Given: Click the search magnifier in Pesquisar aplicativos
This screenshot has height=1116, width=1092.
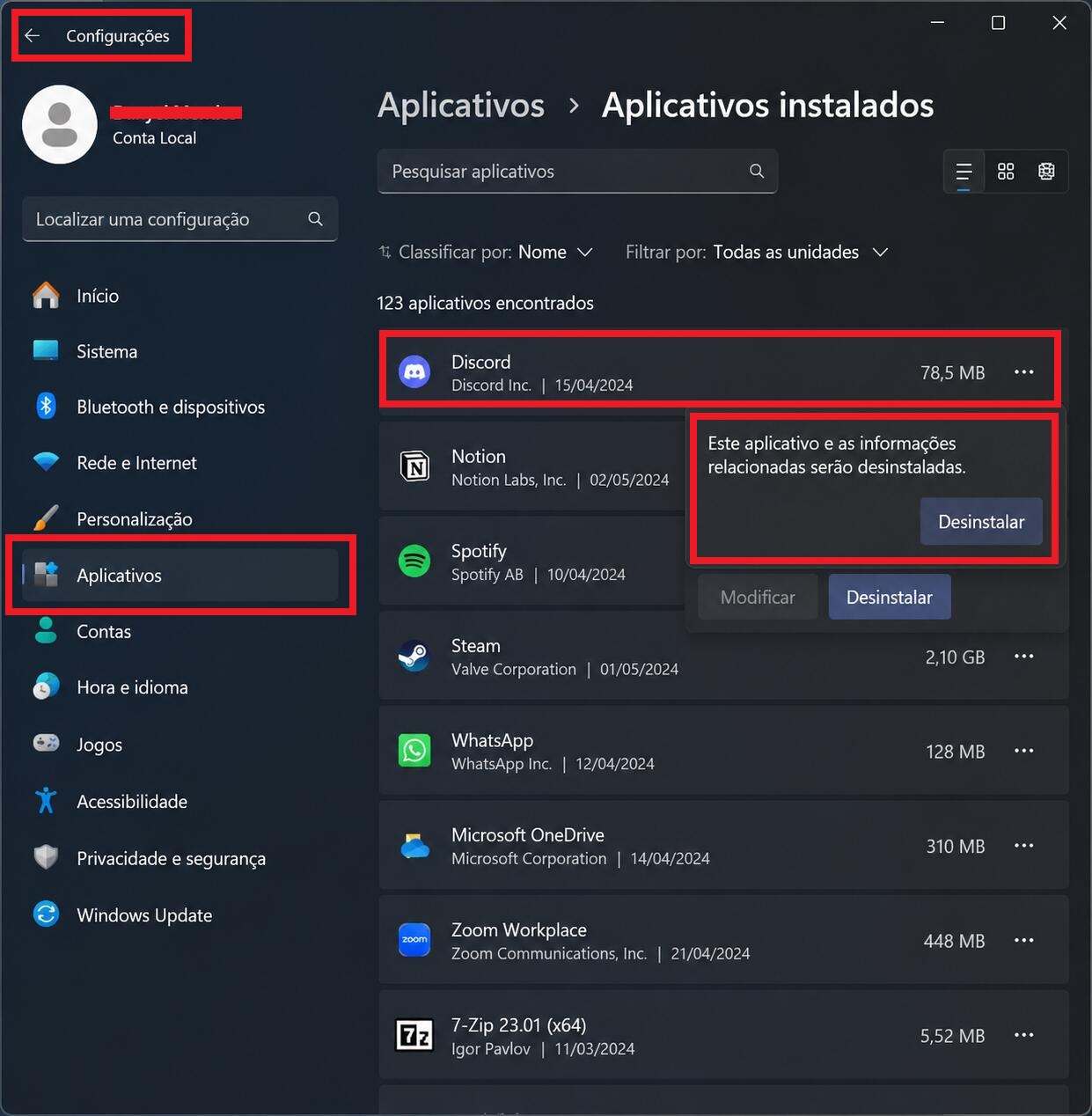Looking at the screenshot, I should [x=756, y=171].
